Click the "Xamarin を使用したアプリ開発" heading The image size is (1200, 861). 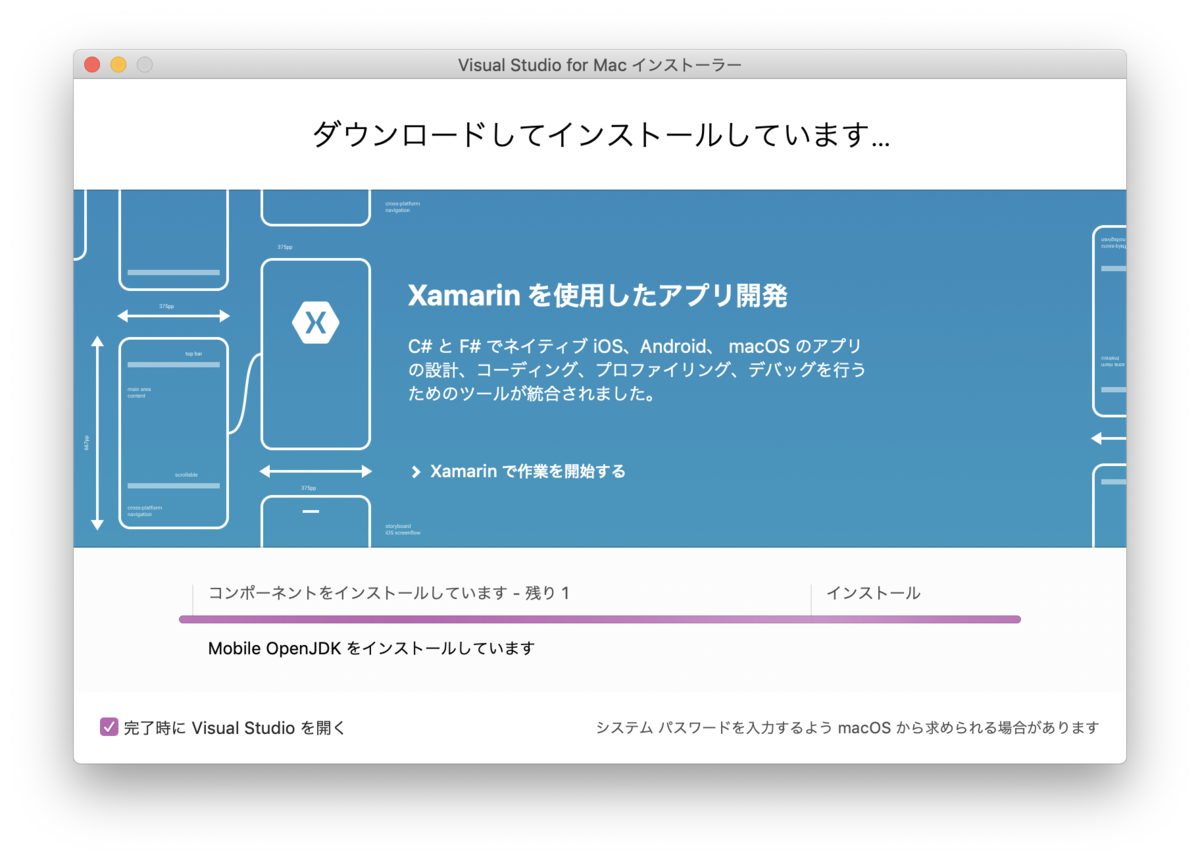(x=597, y=296)
